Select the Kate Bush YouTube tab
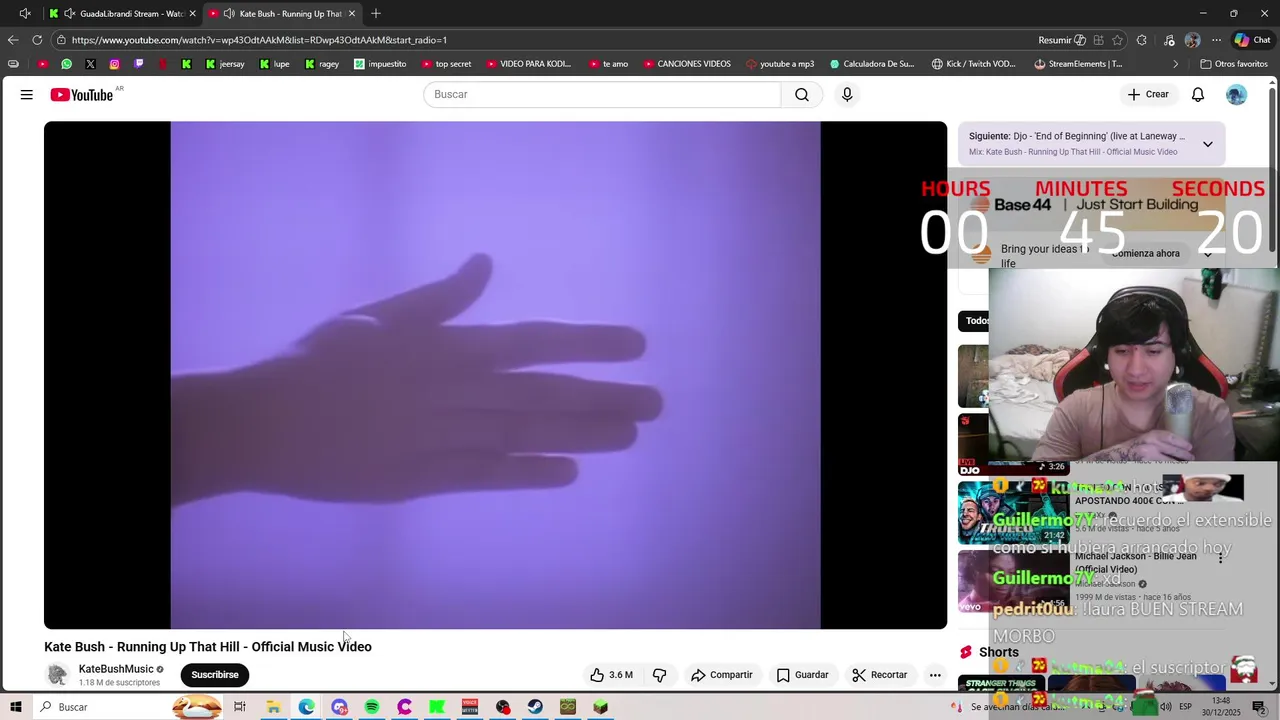 coord(282,14)
